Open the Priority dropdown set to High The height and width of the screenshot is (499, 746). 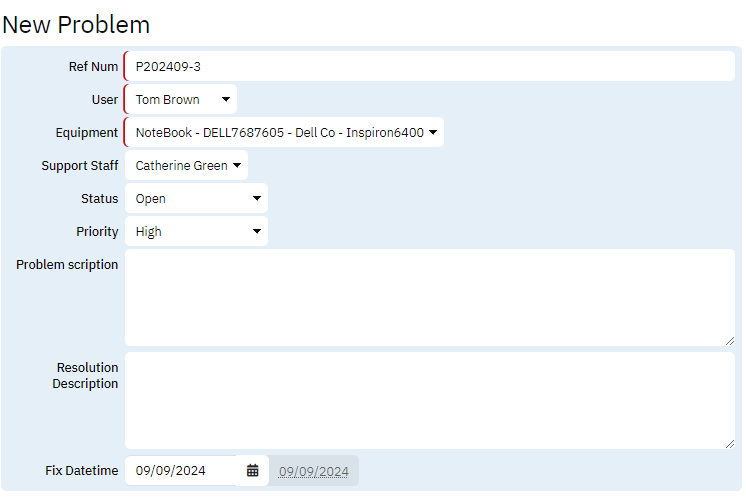point(196,232)
